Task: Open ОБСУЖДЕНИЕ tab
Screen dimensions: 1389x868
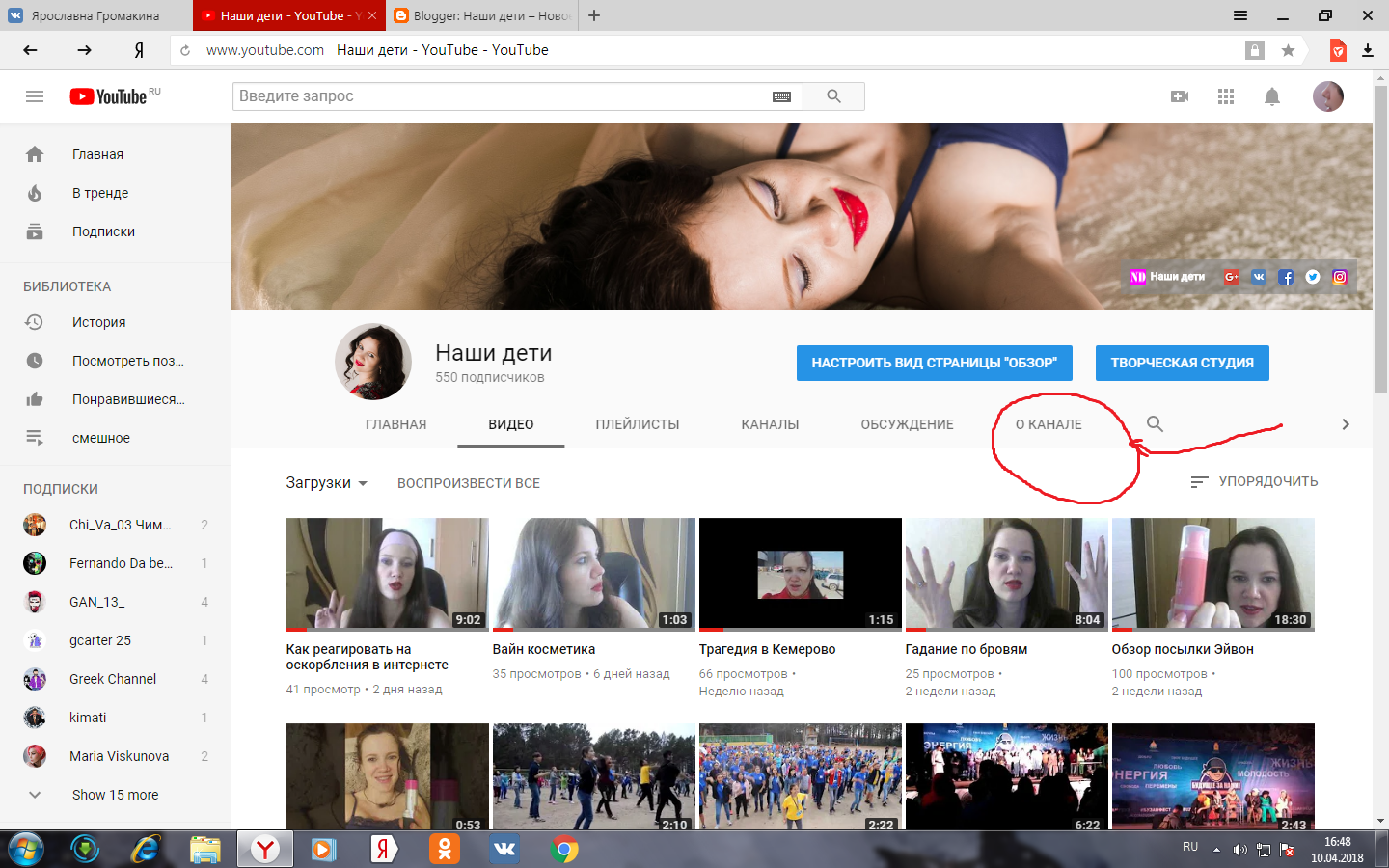Action: pyautogui.click(x=907, y=424)
